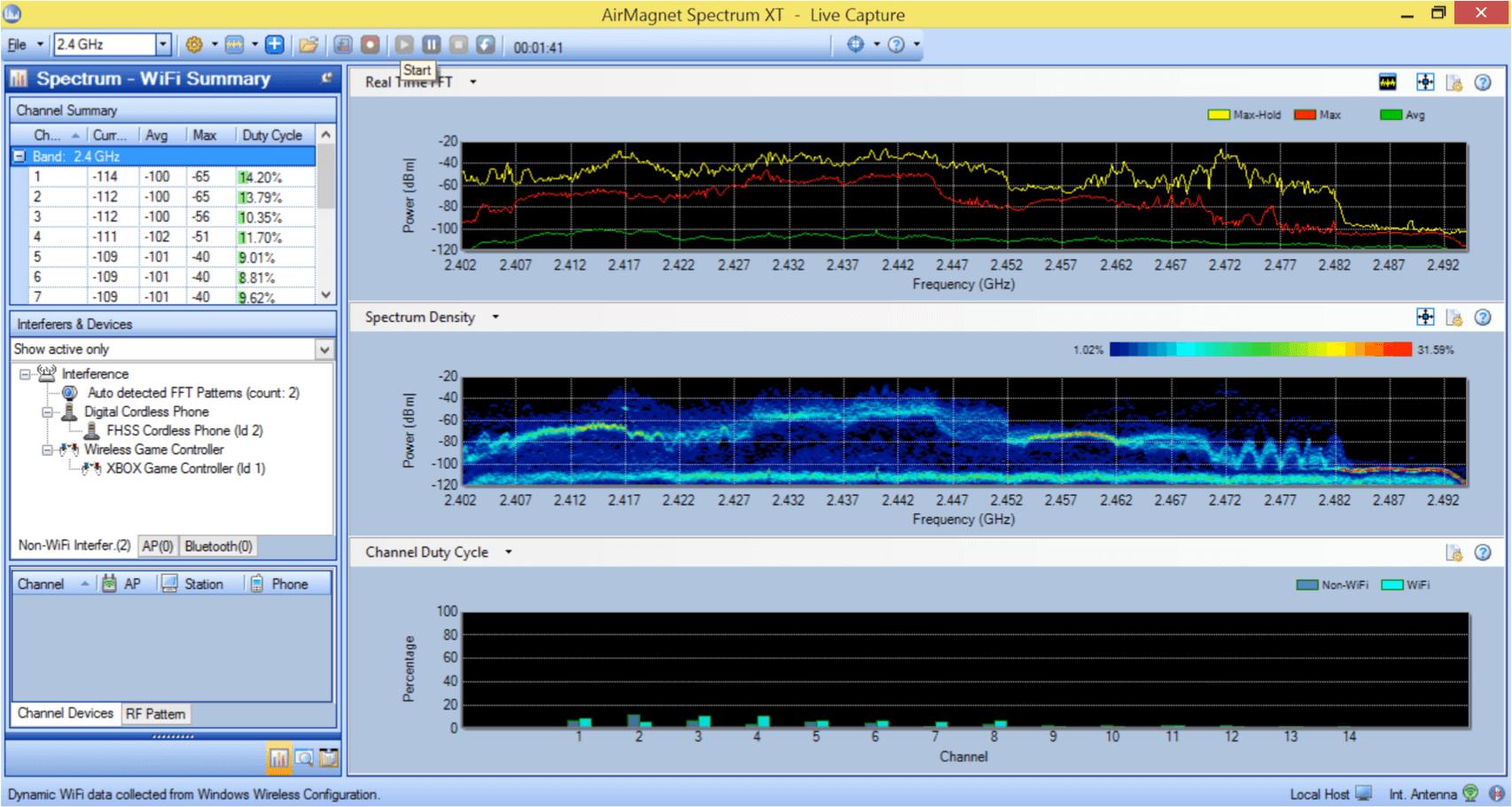
Task: Open the Show active only dropdown
Action: (x=324, y=349)
